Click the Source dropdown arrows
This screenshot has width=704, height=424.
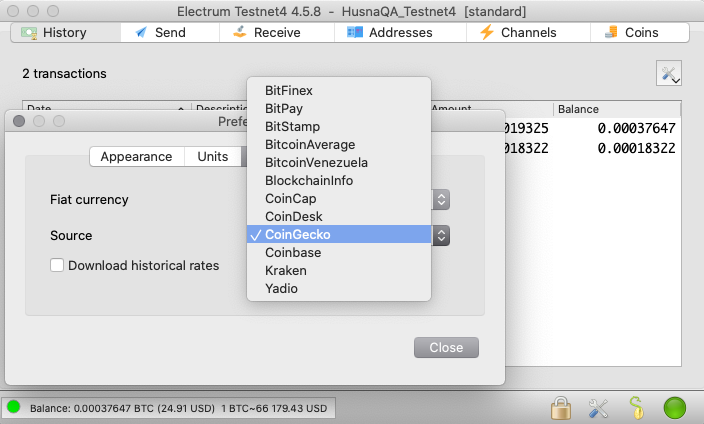[441, 235]
